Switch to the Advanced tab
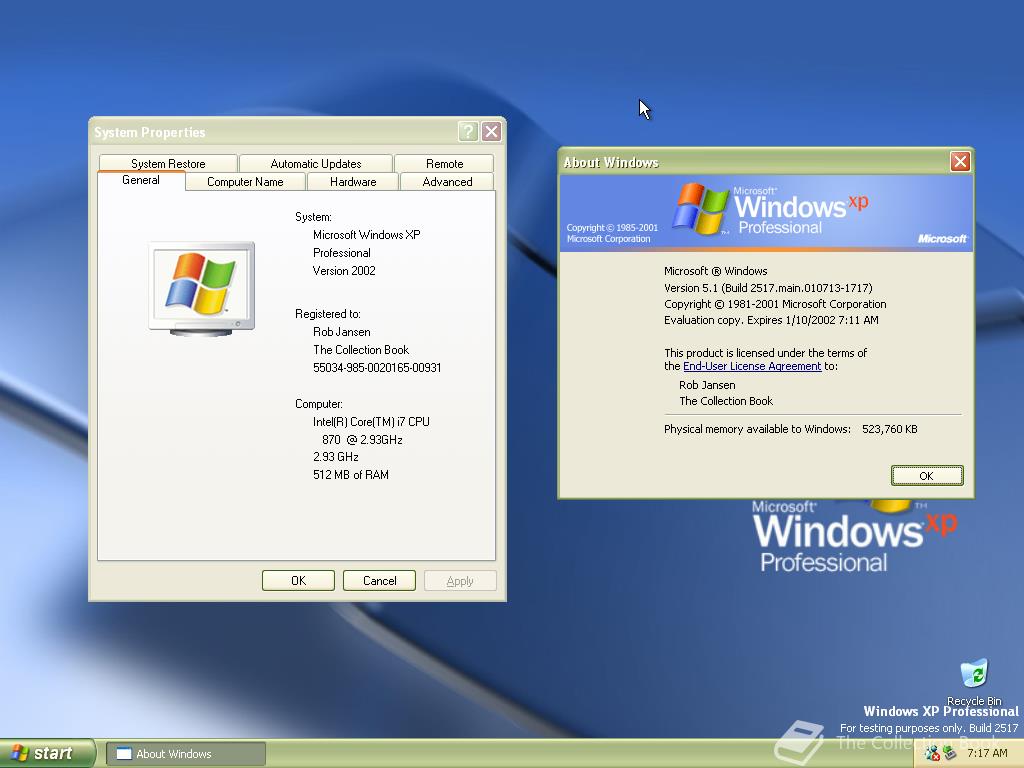 (447, 182)
